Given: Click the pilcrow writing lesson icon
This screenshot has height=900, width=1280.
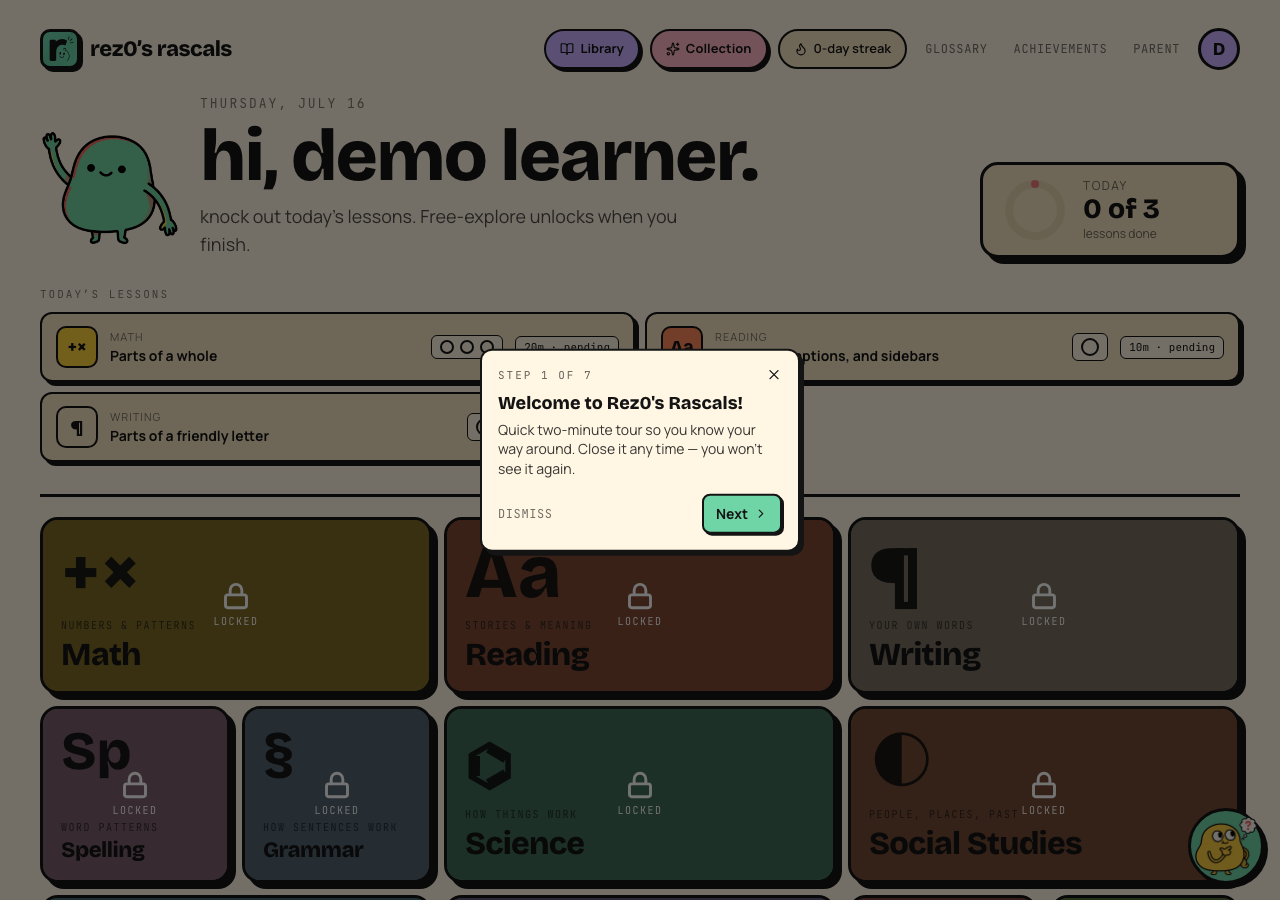Looking at the screenshot, I should coord(77,427).
